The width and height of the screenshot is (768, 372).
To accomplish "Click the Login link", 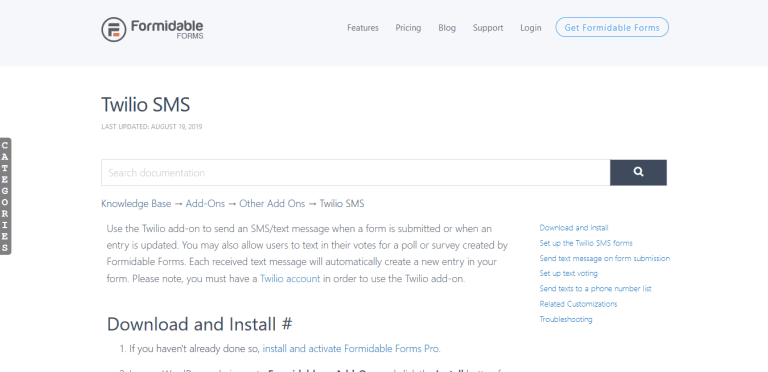I will (x=531, y=28).
